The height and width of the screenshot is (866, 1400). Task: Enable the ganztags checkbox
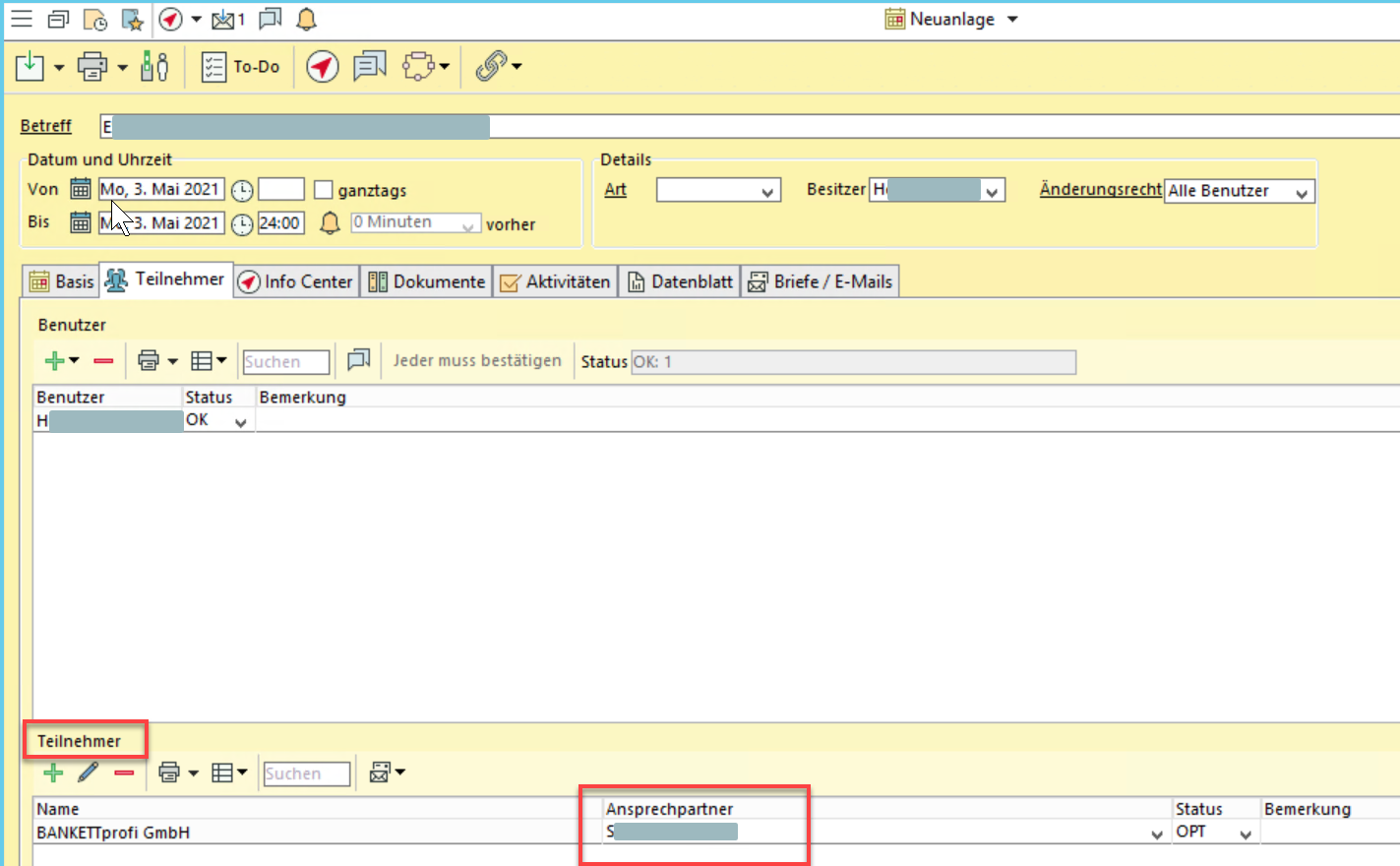tap(323, 190)
